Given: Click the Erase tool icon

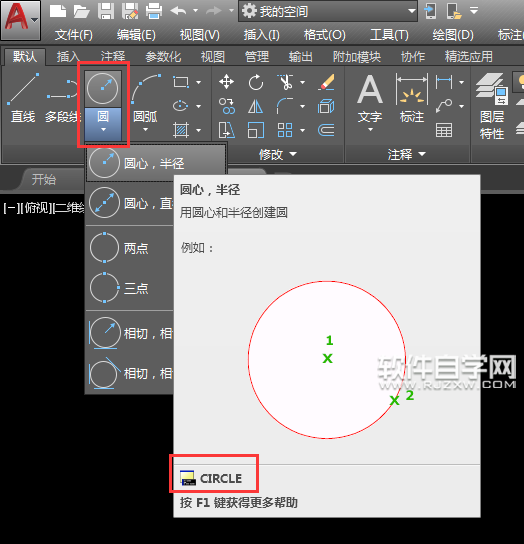Looking at the screenshot, I should click(326, 82).
